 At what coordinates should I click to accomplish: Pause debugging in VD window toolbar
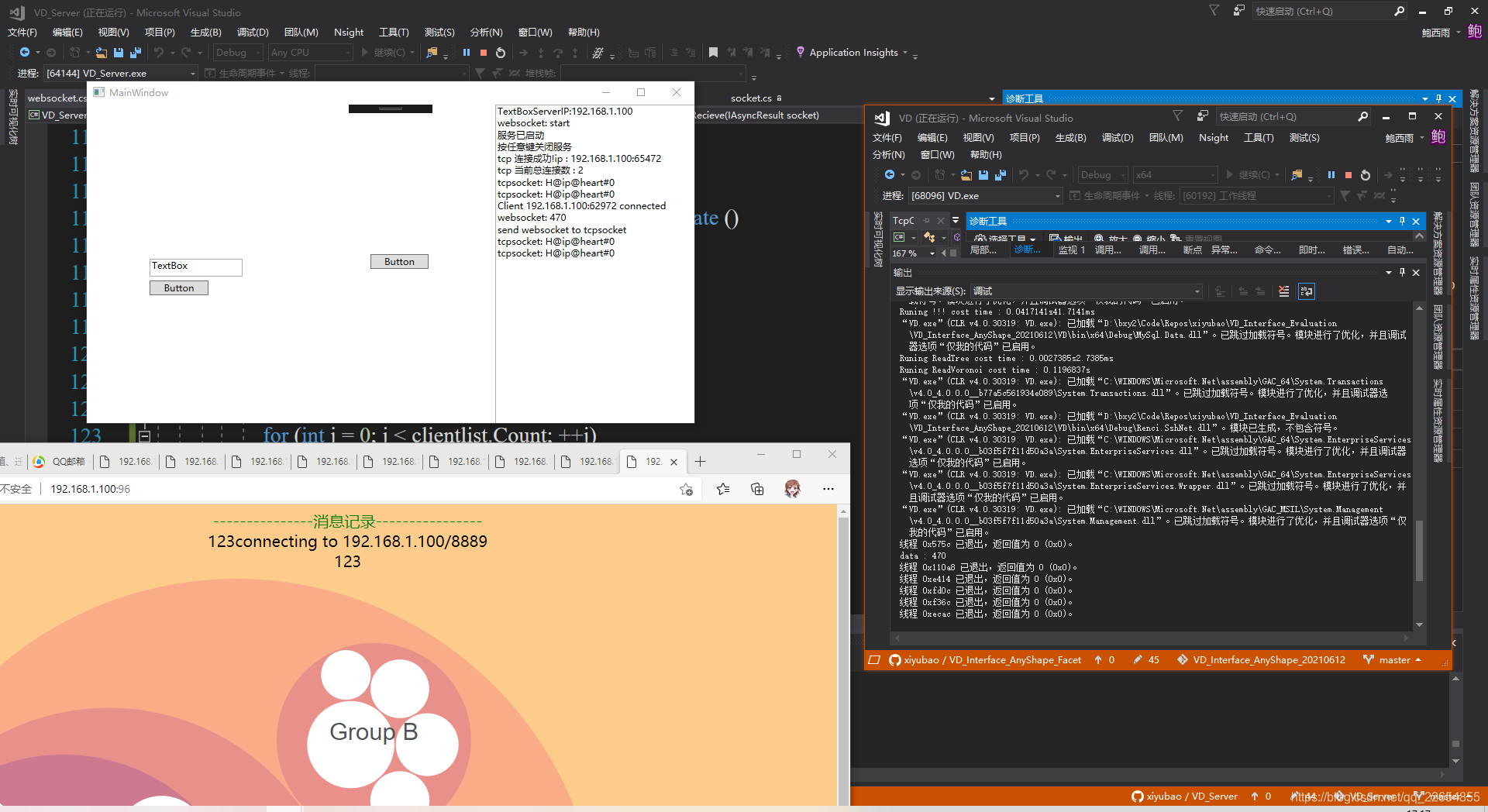pyautogui.click(x=1331, y=175)
